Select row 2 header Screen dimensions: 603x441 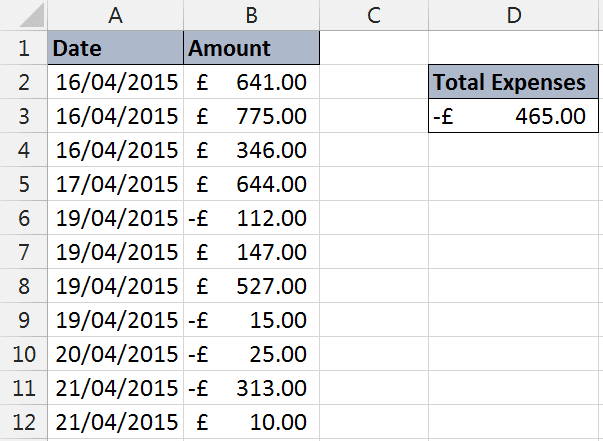pyautogui.click(x=23, y=82)
